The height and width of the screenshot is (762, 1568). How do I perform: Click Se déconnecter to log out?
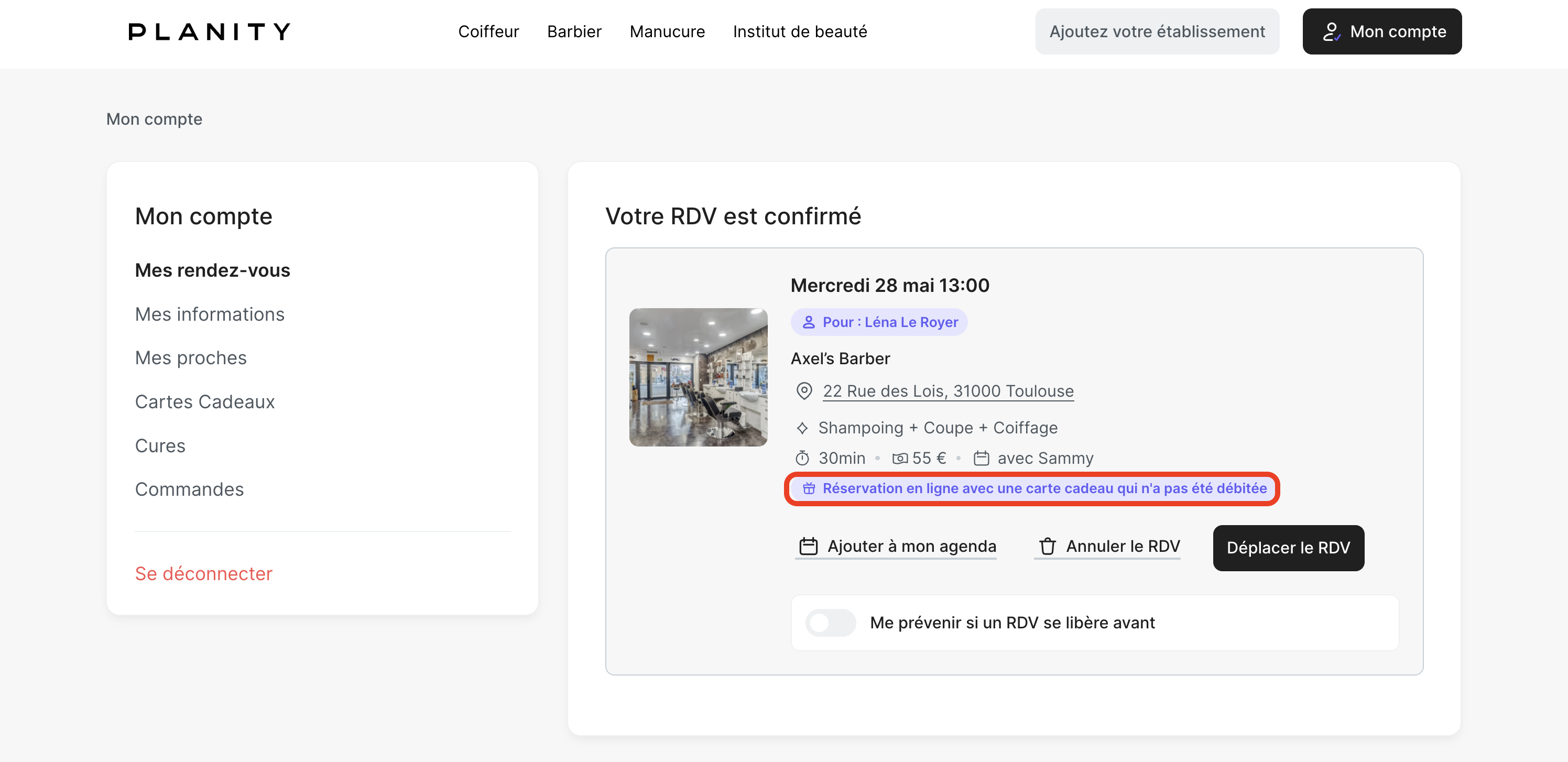(203, 573)
